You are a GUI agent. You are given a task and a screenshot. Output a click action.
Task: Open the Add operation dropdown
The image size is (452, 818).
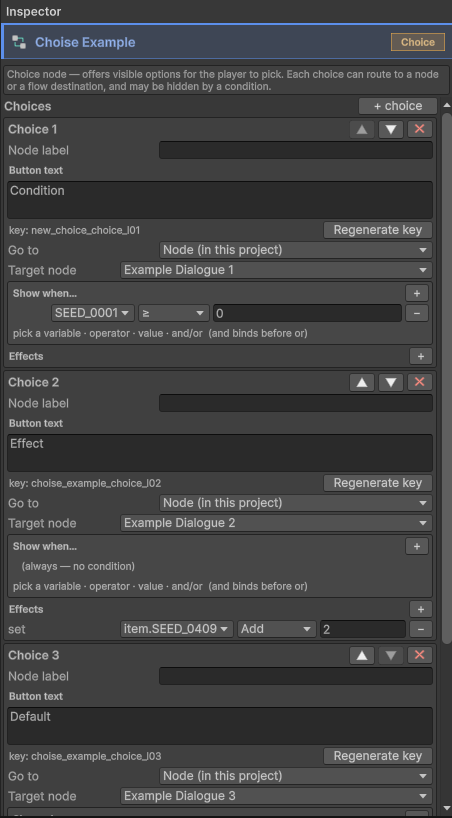coord(277,629)
